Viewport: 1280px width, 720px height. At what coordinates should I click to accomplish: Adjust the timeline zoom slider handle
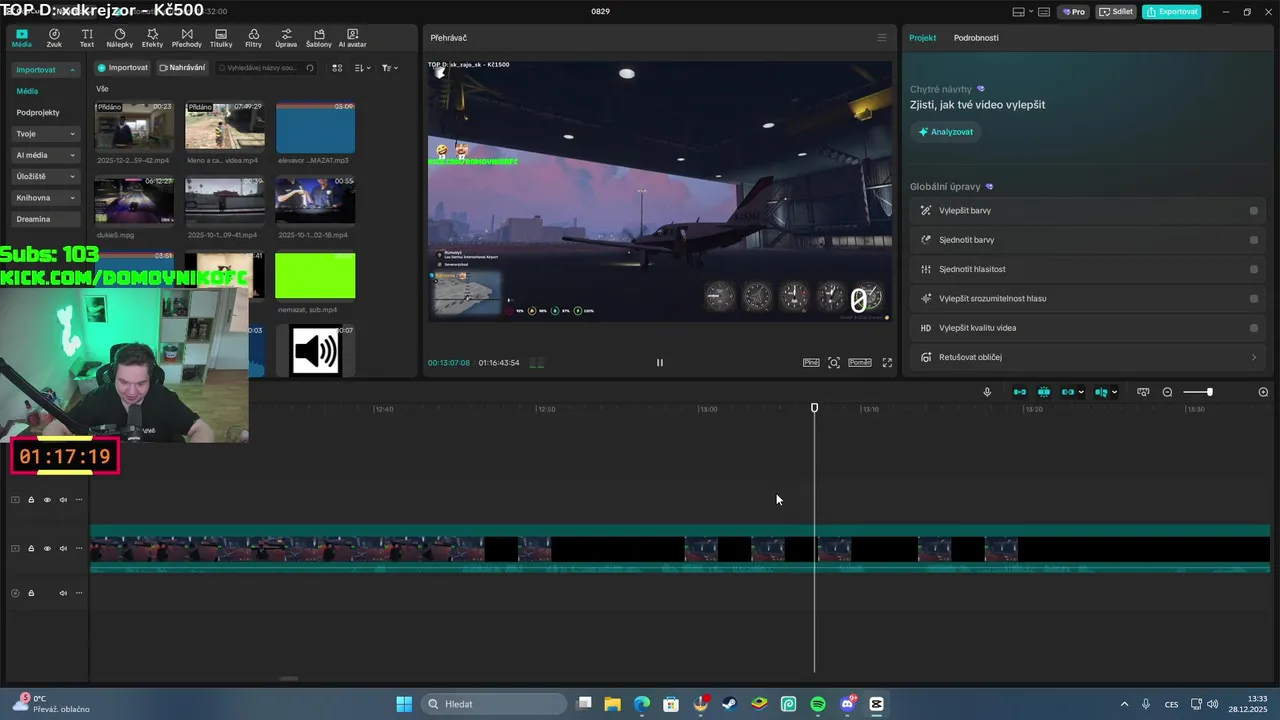1209,392
